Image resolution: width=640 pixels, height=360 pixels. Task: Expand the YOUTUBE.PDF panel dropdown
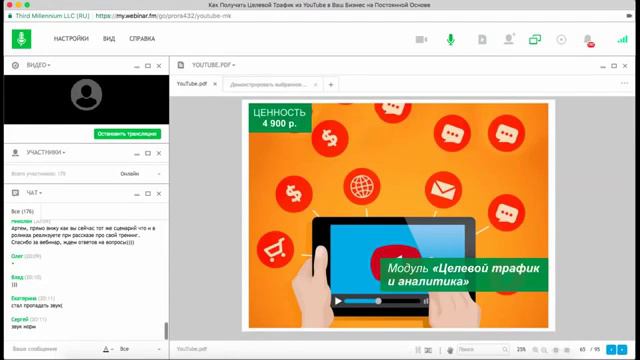pos(213,65)
